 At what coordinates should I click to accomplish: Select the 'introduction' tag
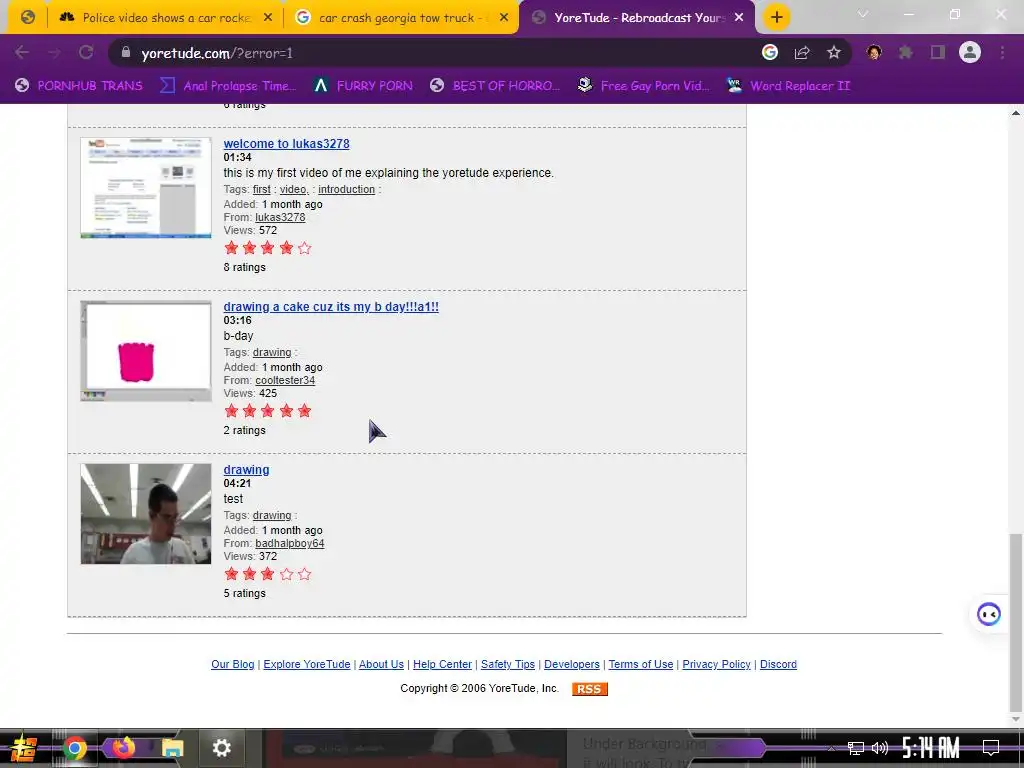(346, 189)
